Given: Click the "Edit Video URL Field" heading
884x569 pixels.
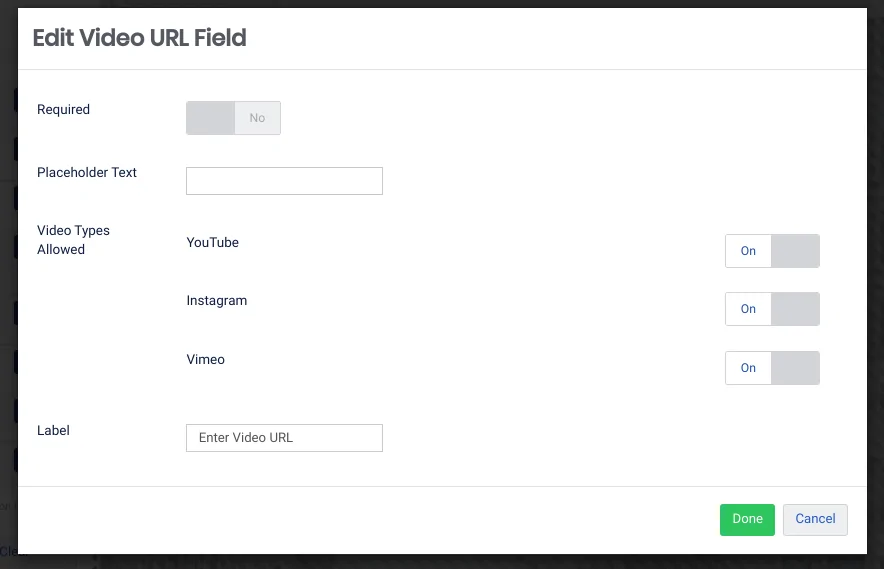Looking at the screenshot, I should coord(139,39).
